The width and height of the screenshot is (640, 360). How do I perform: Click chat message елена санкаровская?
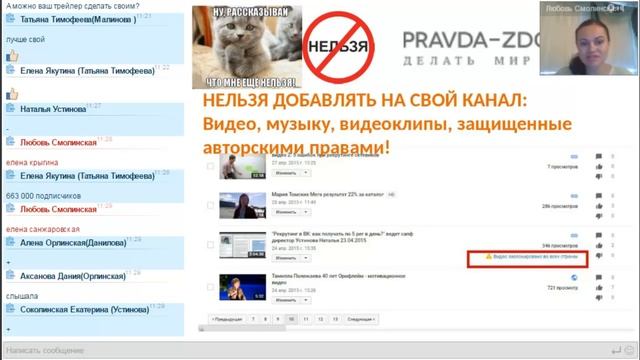point(43,229)
